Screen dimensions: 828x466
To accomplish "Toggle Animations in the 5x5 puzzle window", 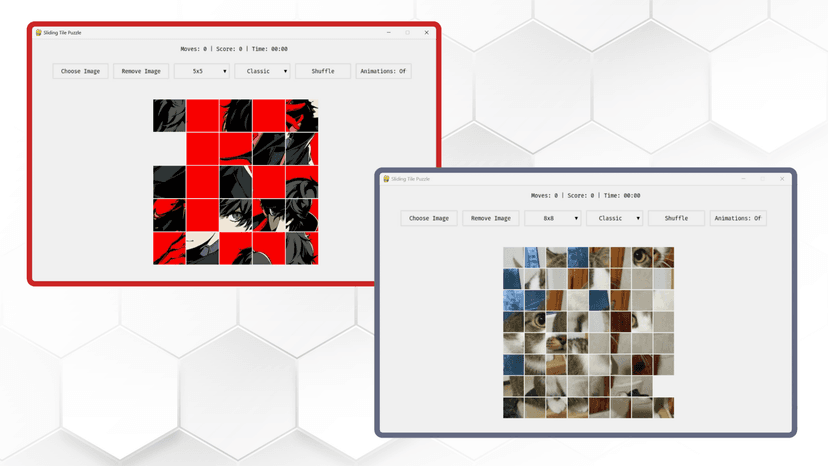I will click(x=384, y=71).
